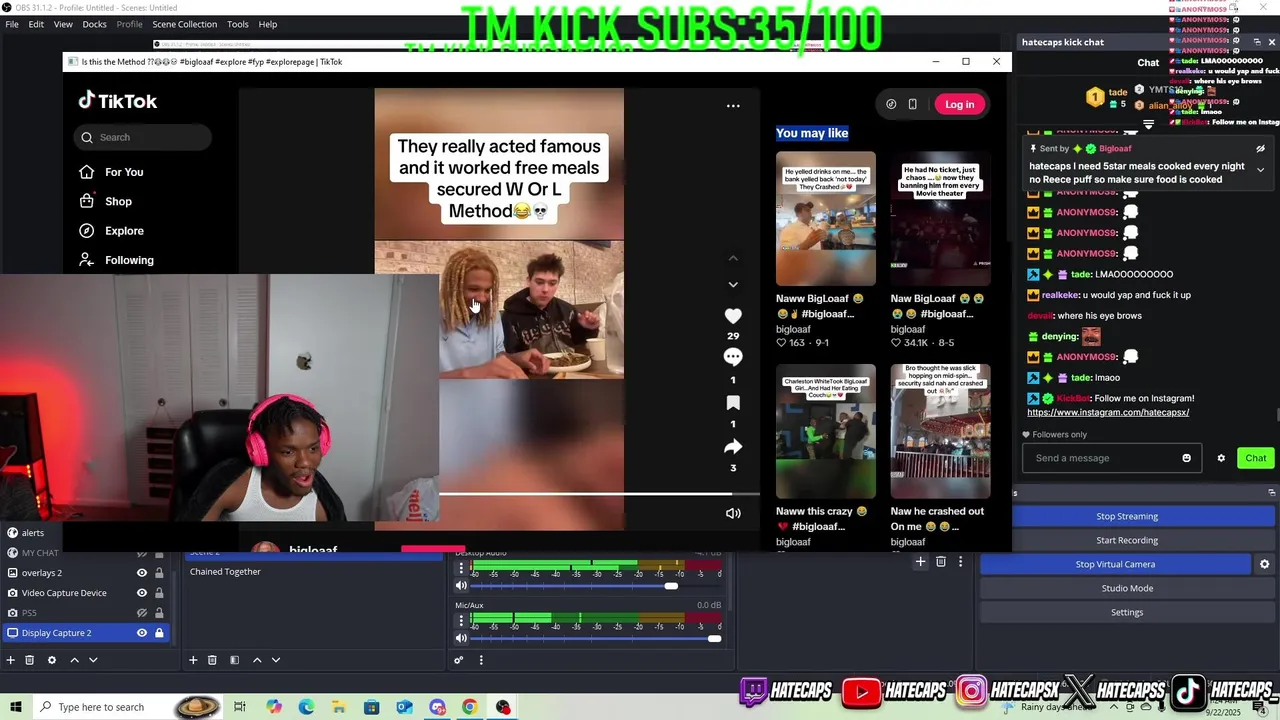Like the TikTok video with heart icon

tap(733, 316)
